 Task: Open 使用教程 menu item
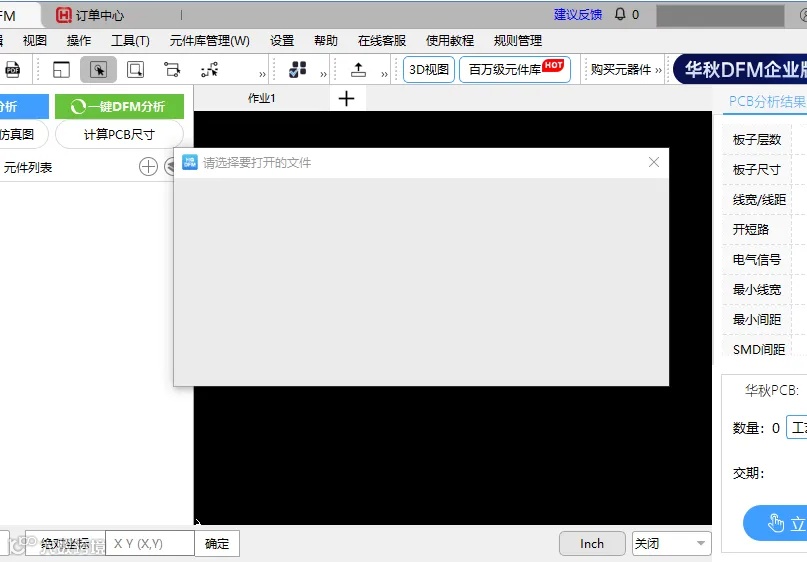[x=450, y=41]
